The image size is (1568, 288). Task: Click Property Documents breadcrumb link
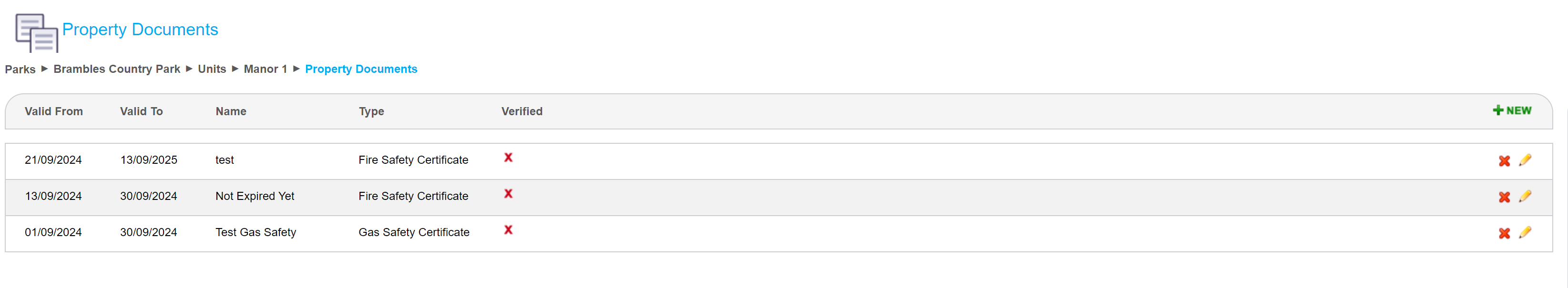pyautogui.click(x=361, y=70)
